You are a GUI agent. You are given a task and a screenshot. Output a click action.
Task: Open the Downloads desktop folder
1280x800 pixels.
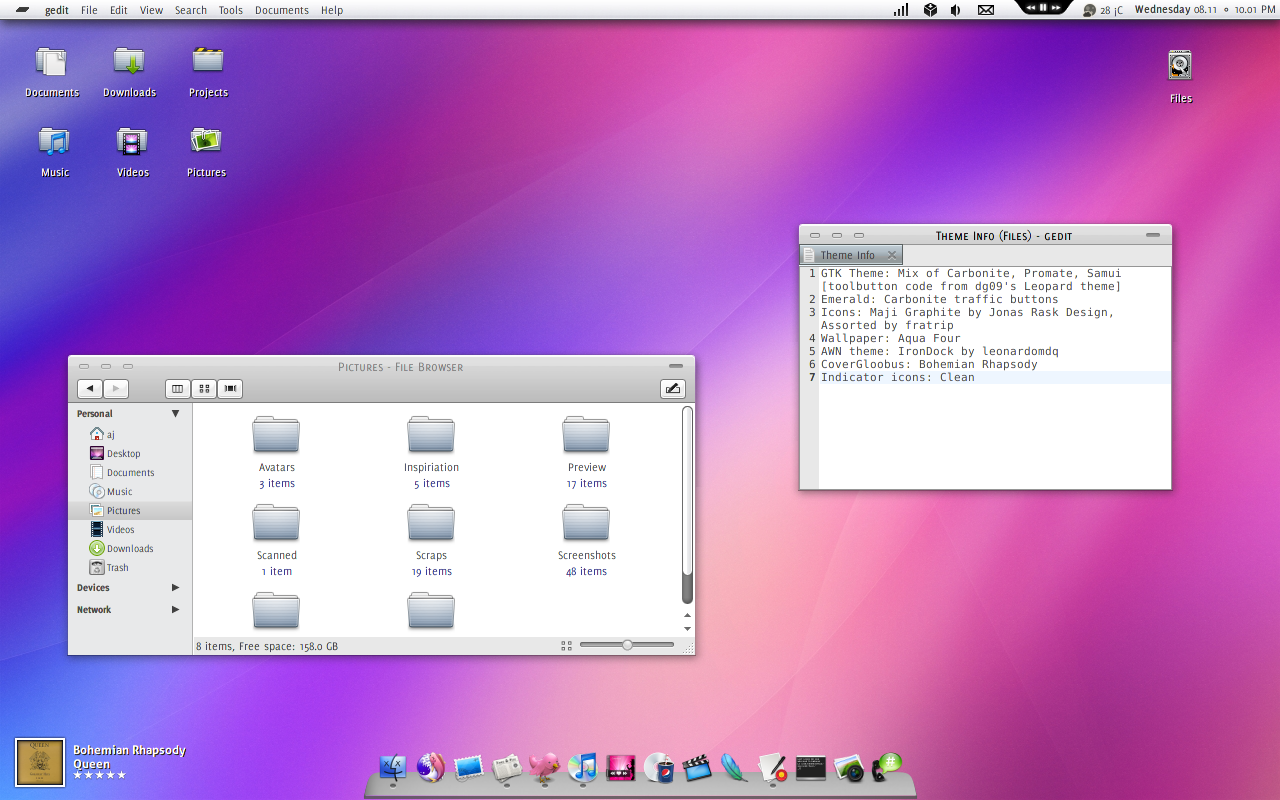(129, 72)
